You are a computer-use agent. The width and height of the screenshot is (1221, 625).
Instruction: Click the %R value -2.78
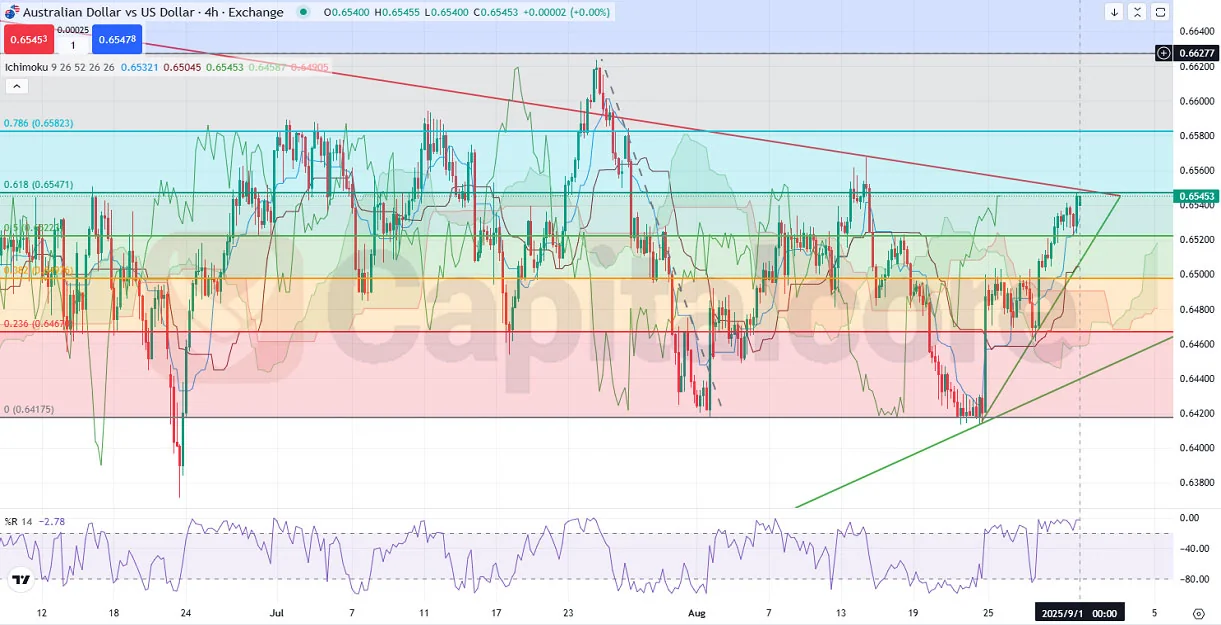[x=52, y=522]
